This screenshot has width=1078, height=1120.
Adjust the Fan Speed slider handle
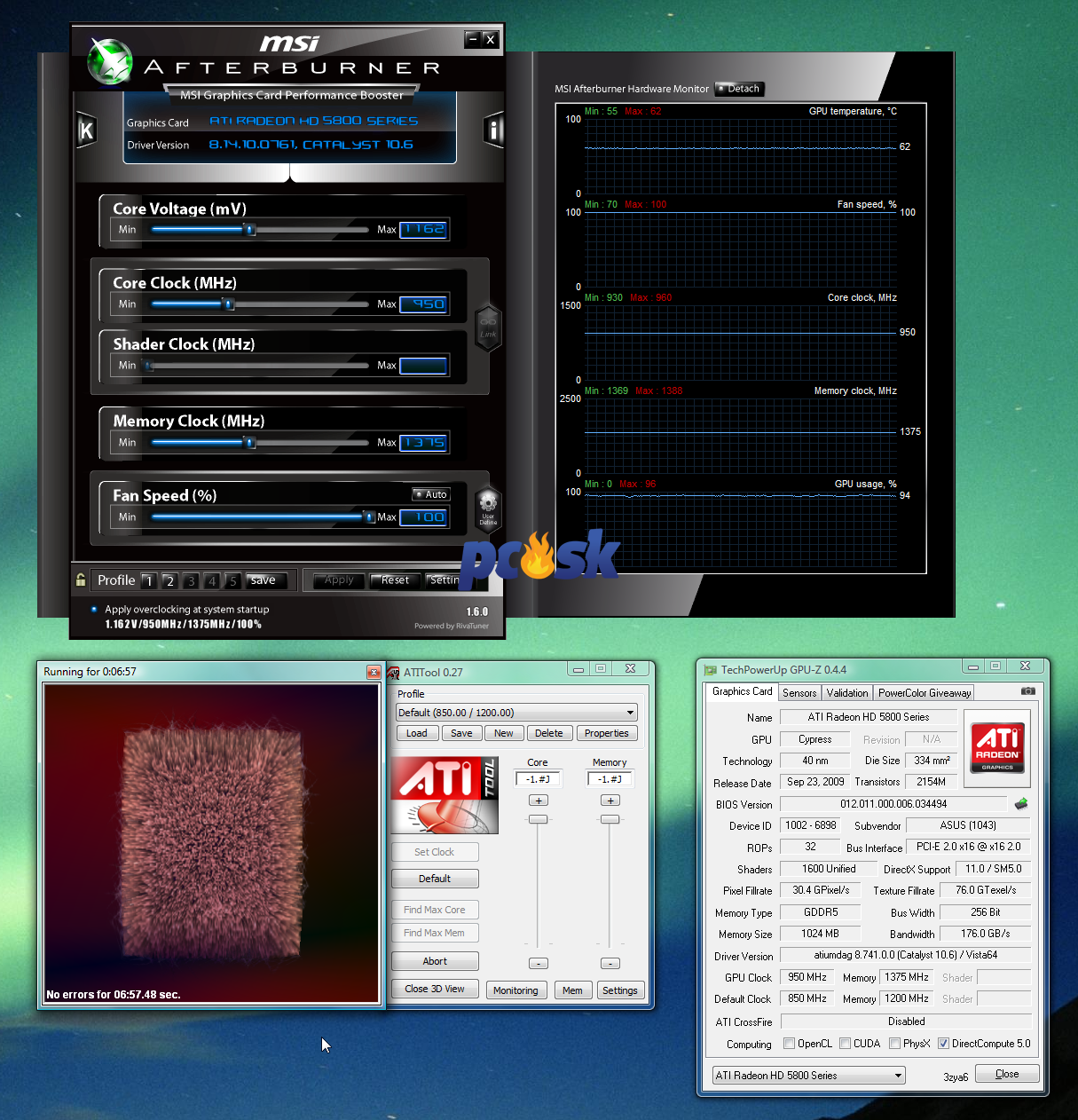pos(368,517)
